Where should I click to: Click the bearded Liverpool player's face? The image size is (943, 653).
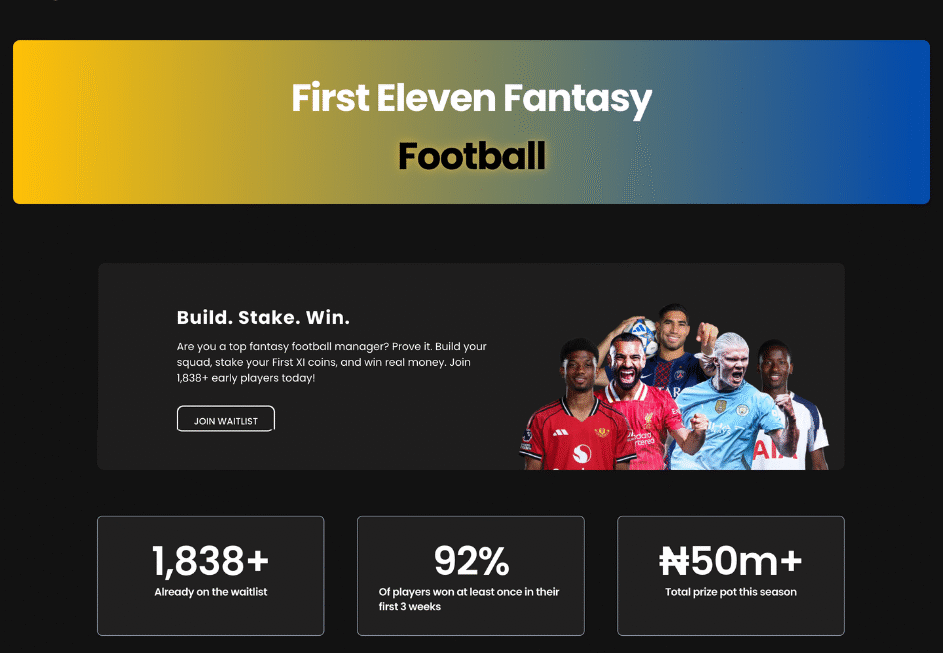625,364
